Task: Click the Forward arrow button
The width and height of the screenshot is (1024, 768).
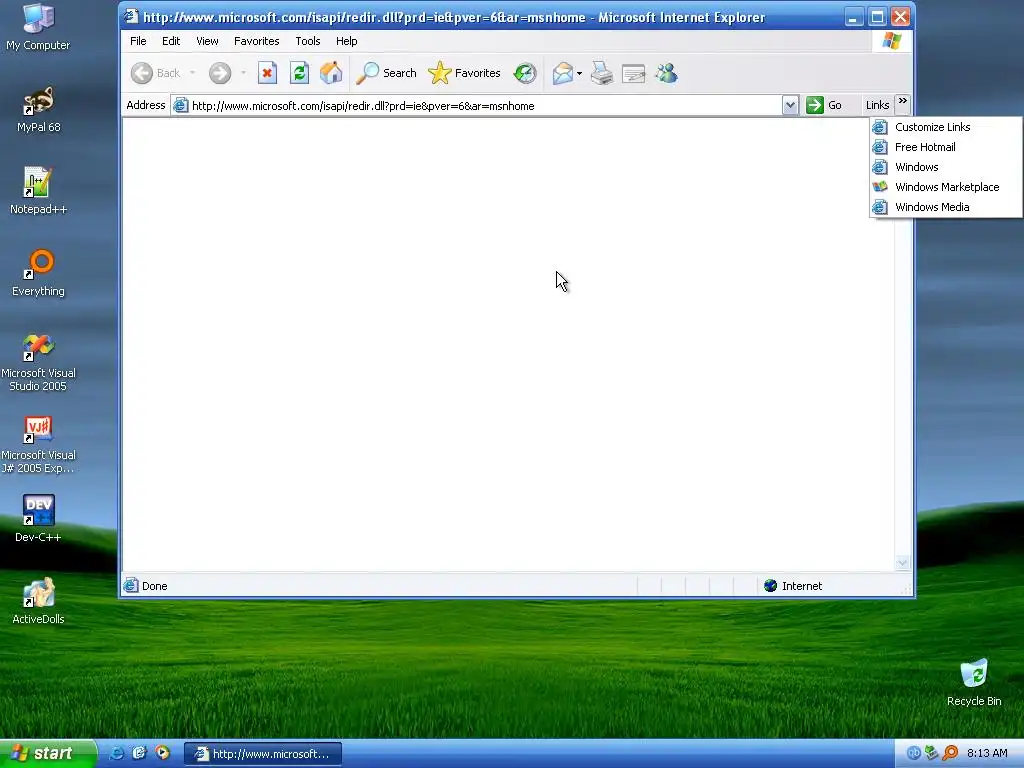Action: click(x=220, y=73)
